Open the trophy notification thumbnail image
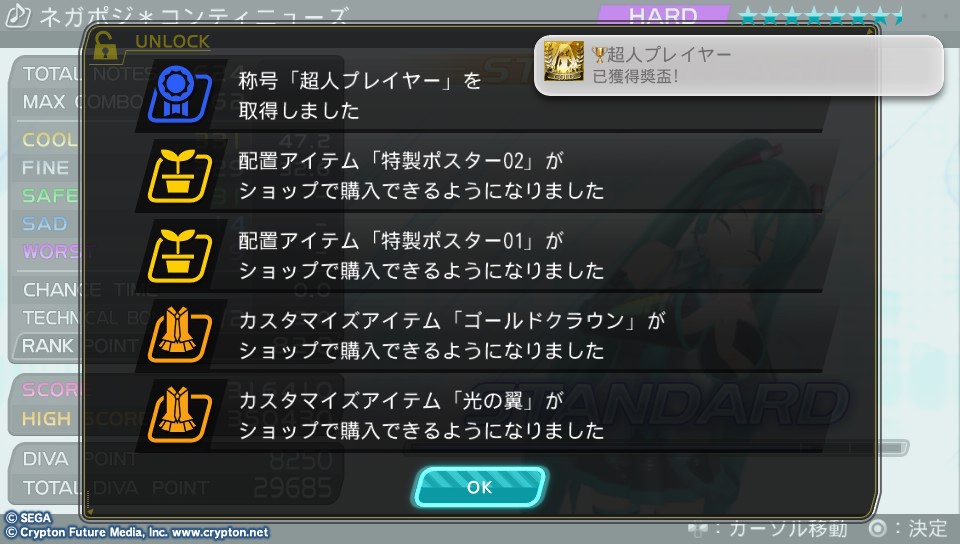This screenshot has height=544, width=960. pyautogui.click(x=563, y=61)
